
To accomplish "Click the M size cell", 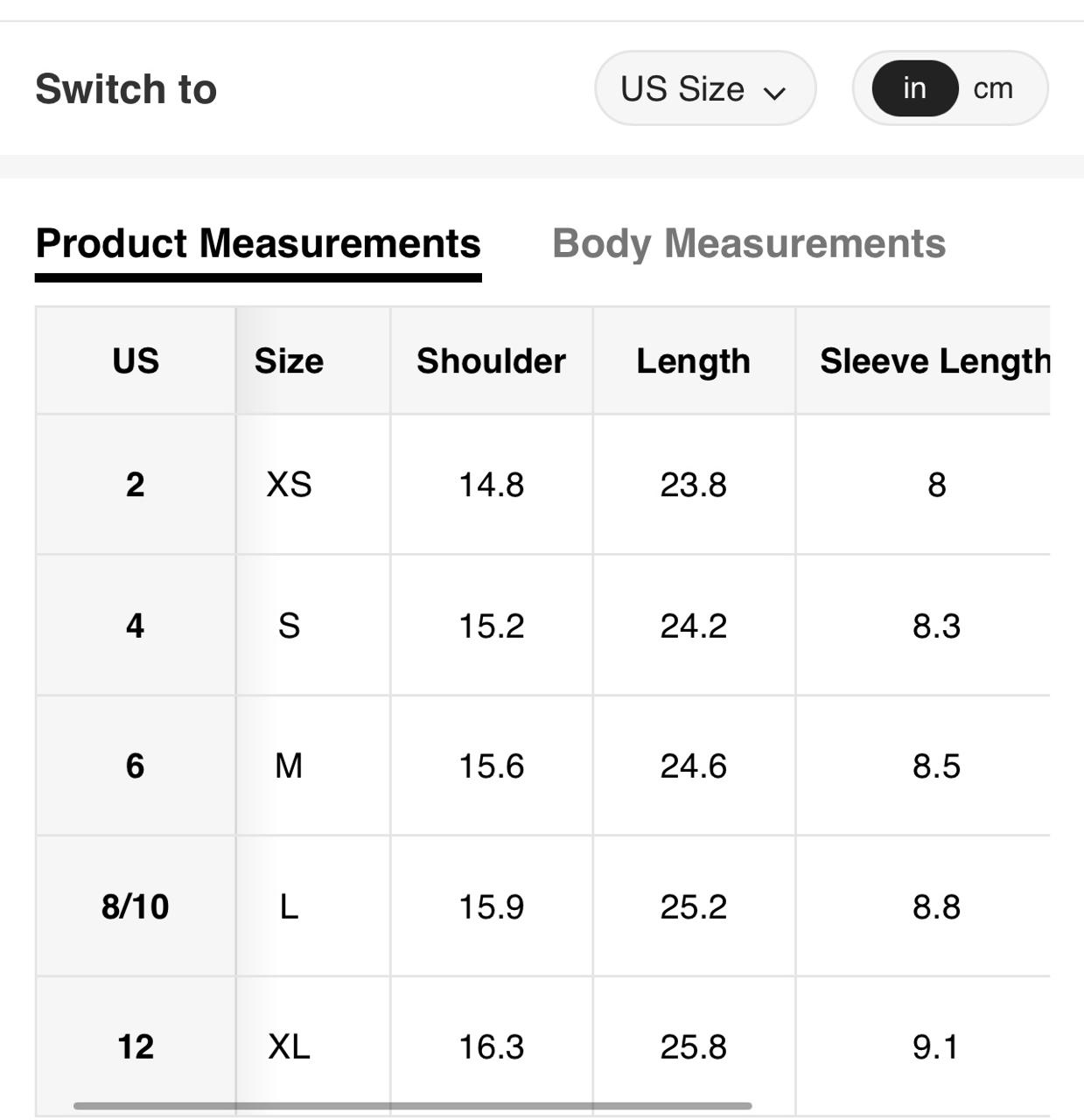I will pos(289,766).
